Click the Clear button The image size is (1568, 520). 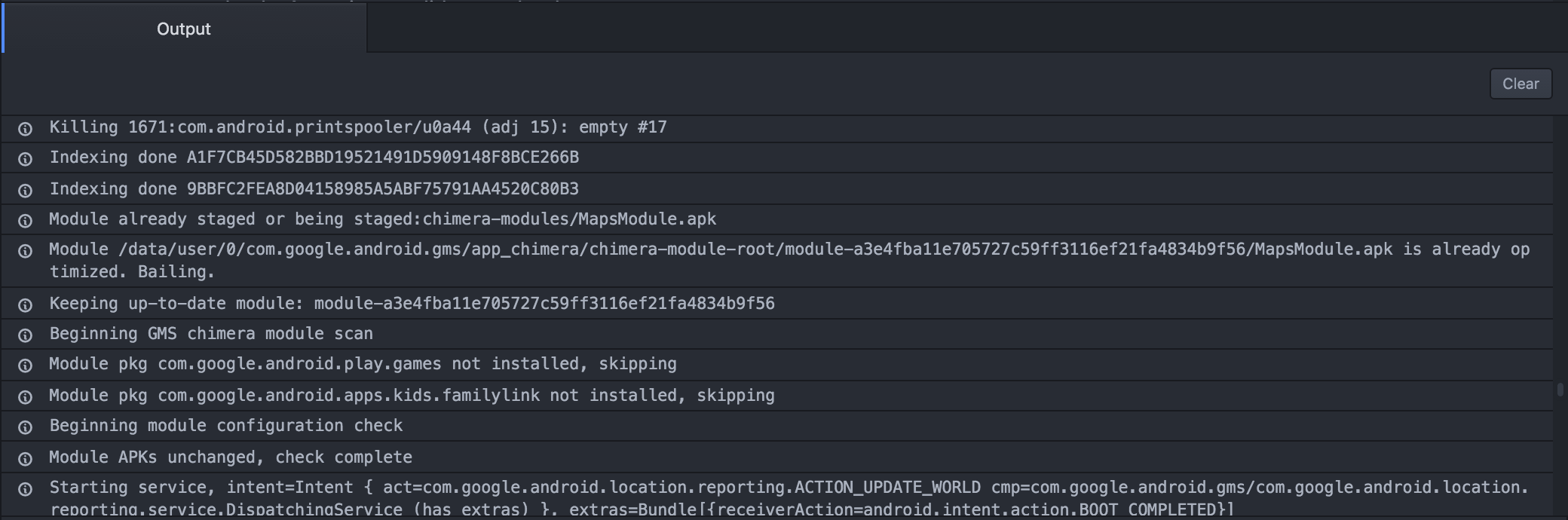(1521, 84)
